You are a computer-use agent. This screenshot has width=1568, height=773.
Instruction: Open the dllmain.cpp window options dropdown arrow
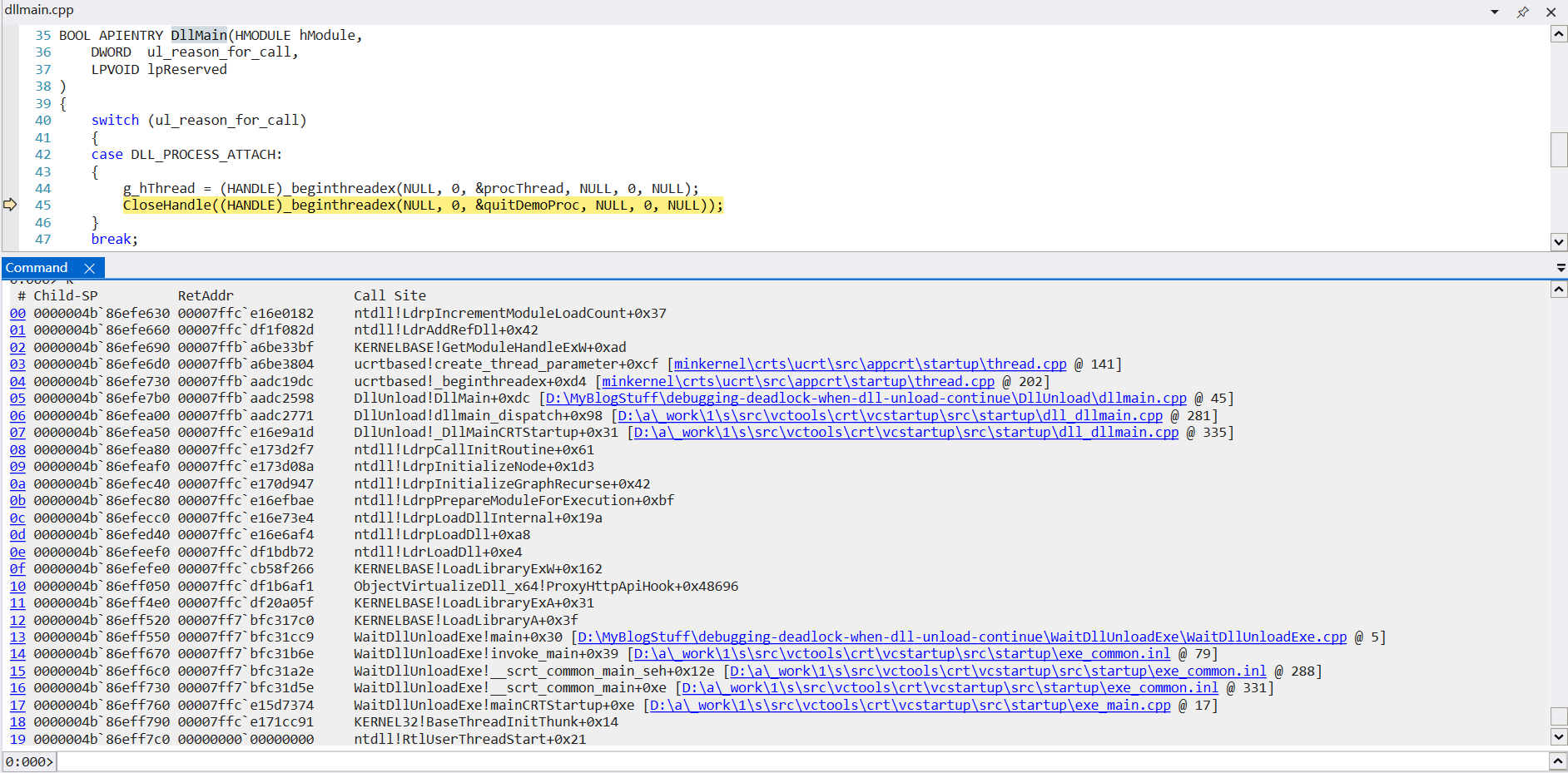(1496, 12)
